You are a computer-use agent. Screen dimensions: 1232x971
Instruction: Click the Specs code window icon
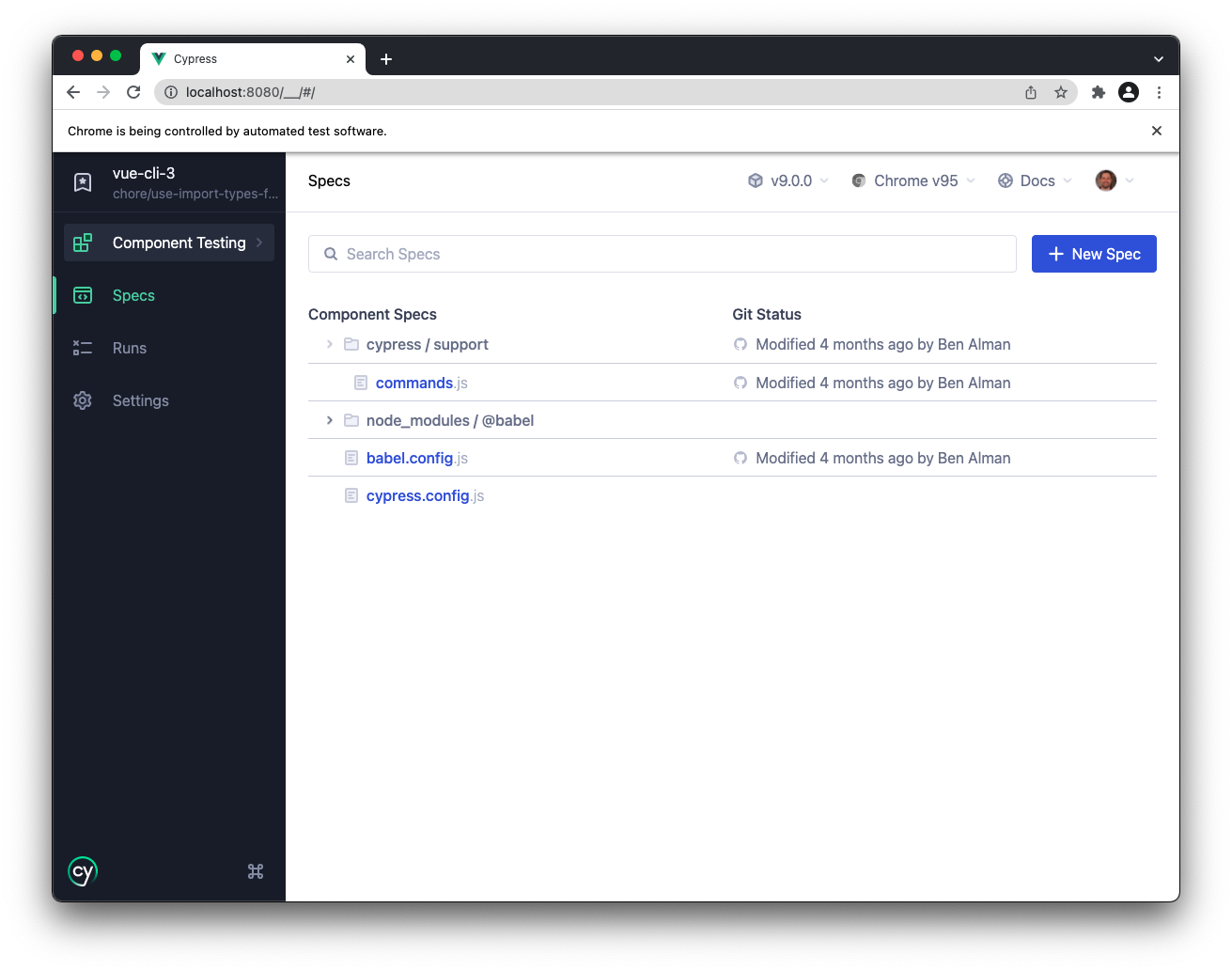point(83,295)
